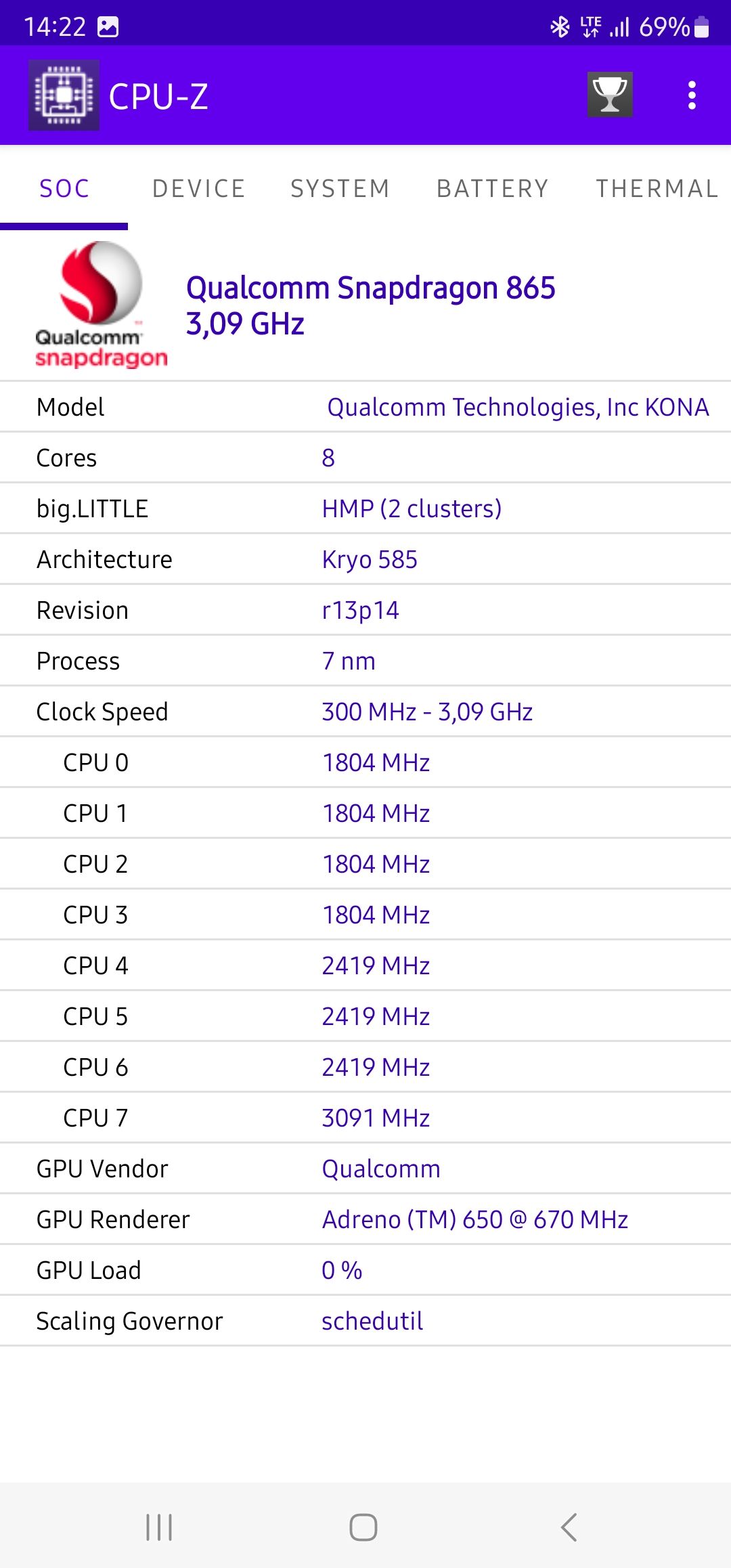
Task: Go to the THERMAL tab
Action: [x=657, y=188]
